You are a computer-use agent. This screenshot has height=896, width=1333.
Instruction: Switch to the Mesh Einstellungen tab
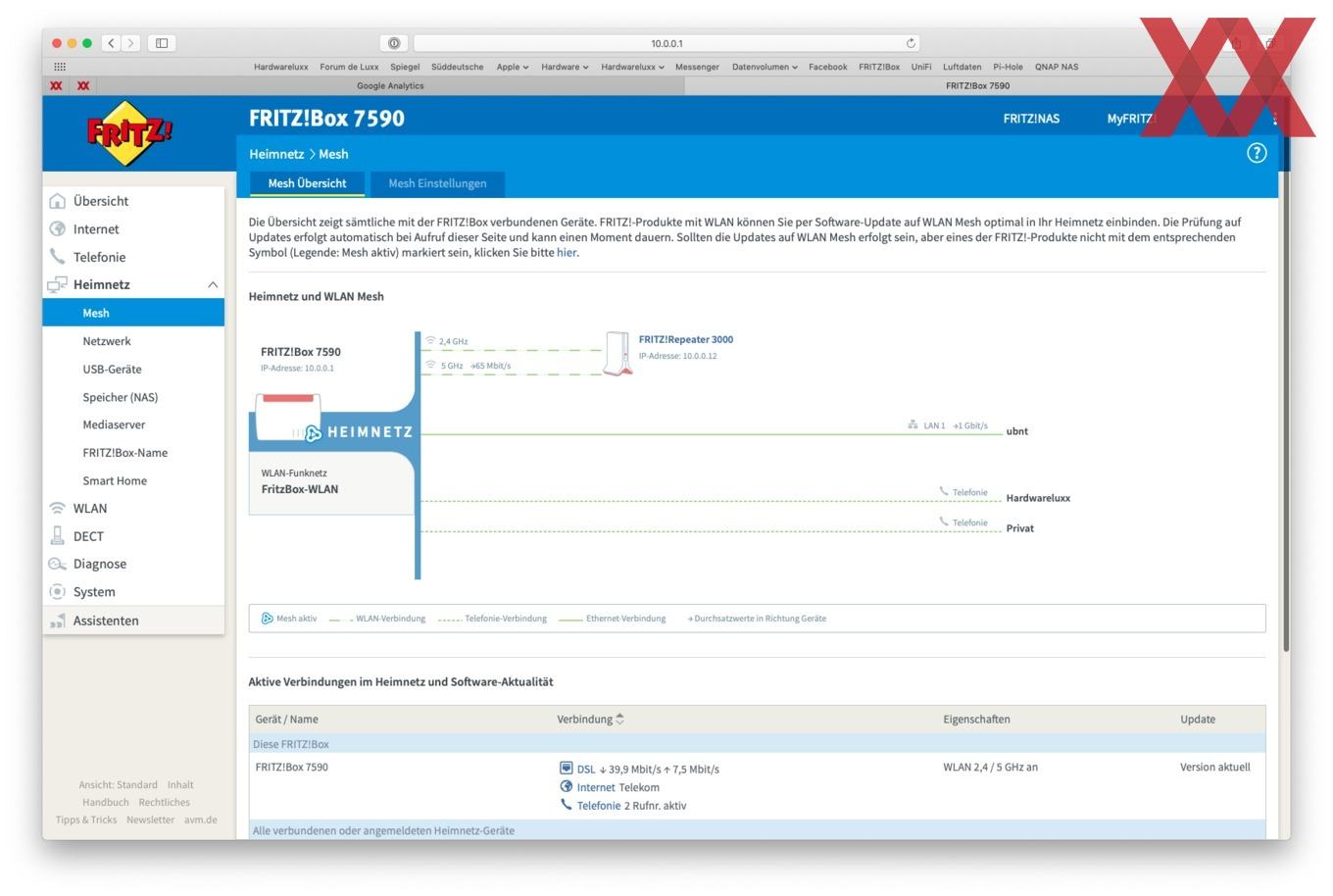pos(437,183)
